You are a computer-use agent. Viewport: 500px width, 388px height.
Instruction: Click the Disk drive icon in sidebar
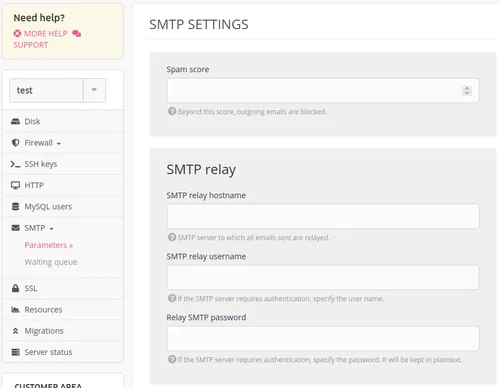(15, 121)
